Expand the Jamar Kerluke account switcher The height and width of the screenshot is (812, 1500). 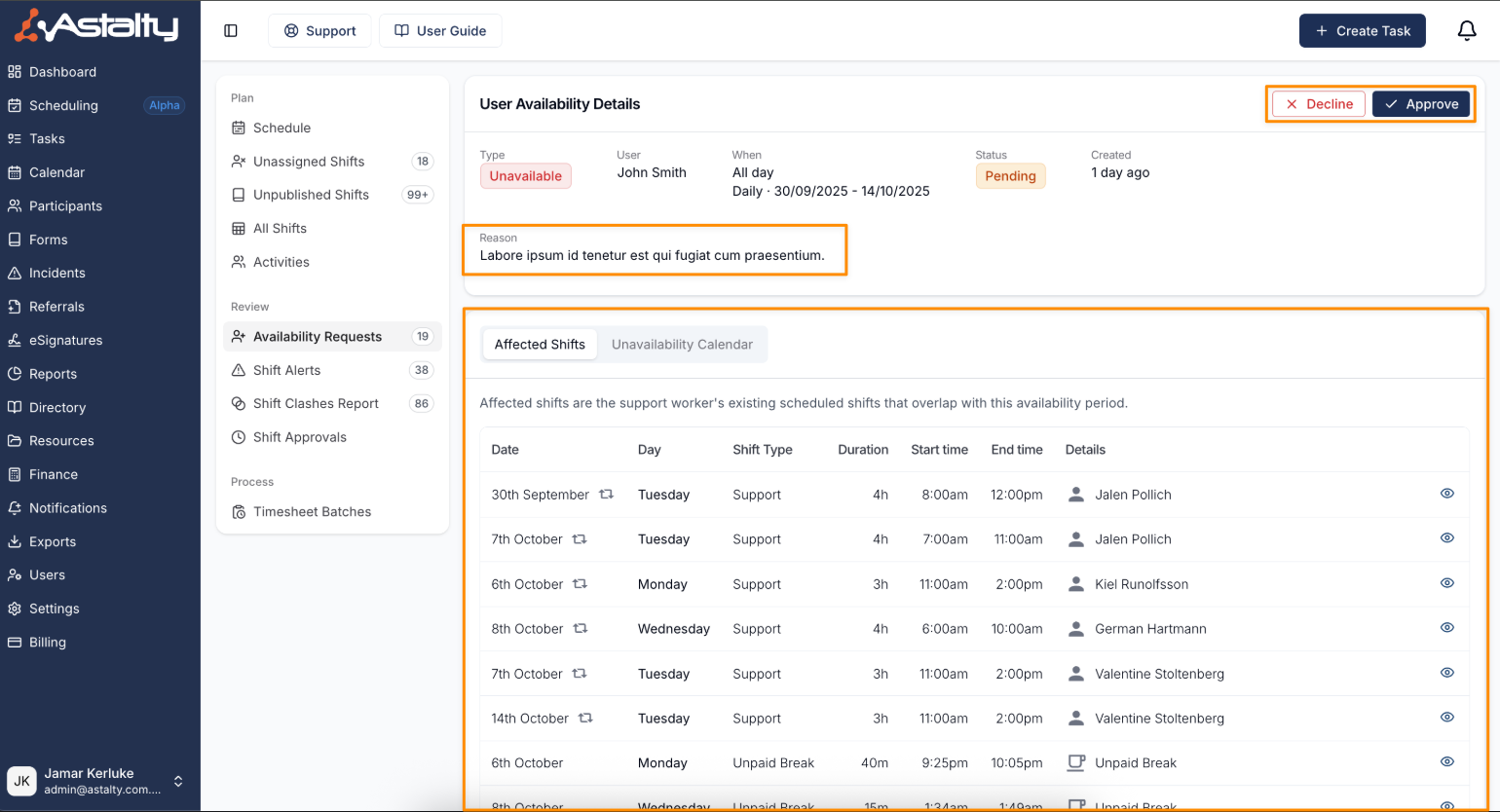(178, 781)
